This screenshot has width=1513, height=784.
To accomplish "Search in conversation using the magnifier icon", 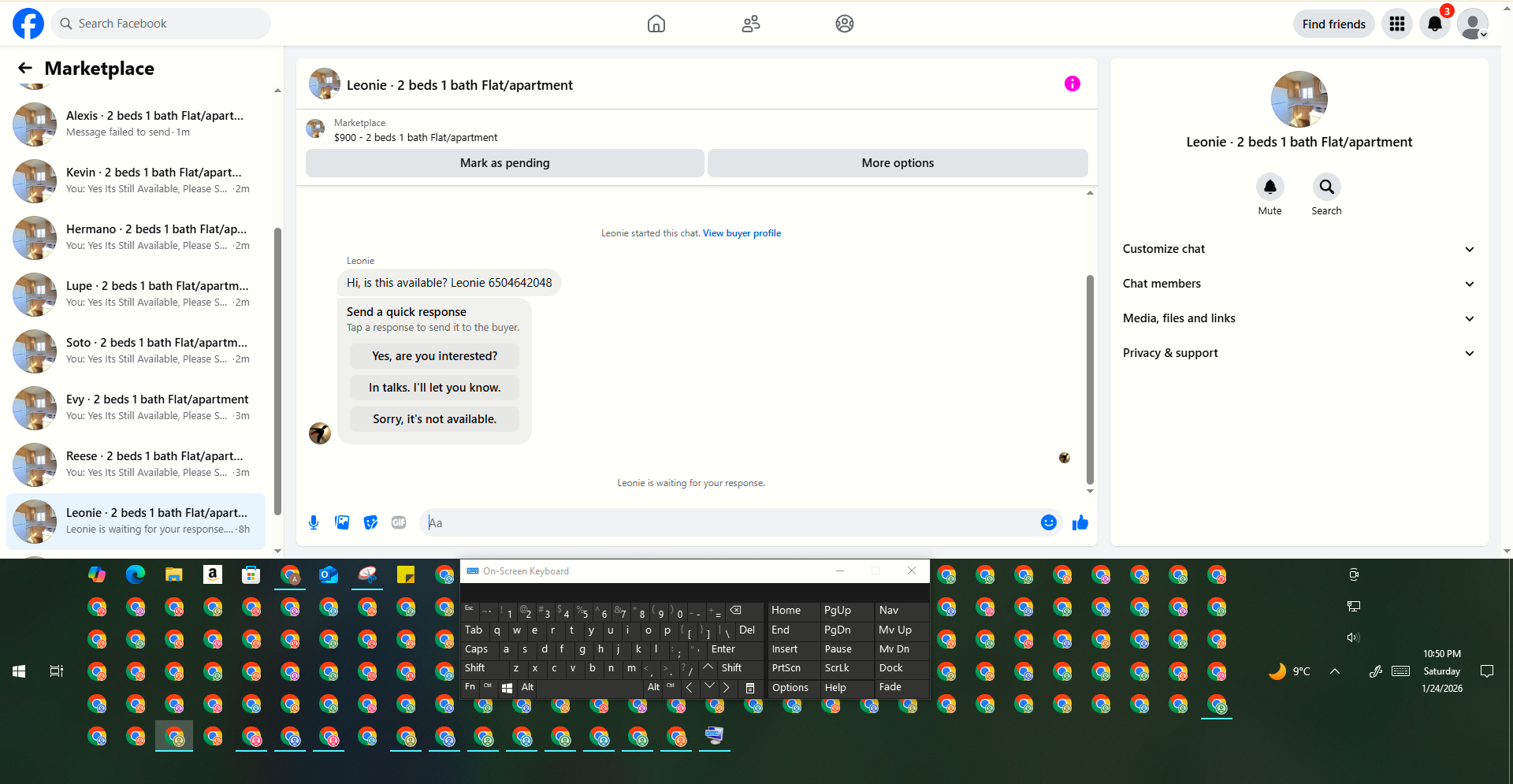I will 1327,188.
